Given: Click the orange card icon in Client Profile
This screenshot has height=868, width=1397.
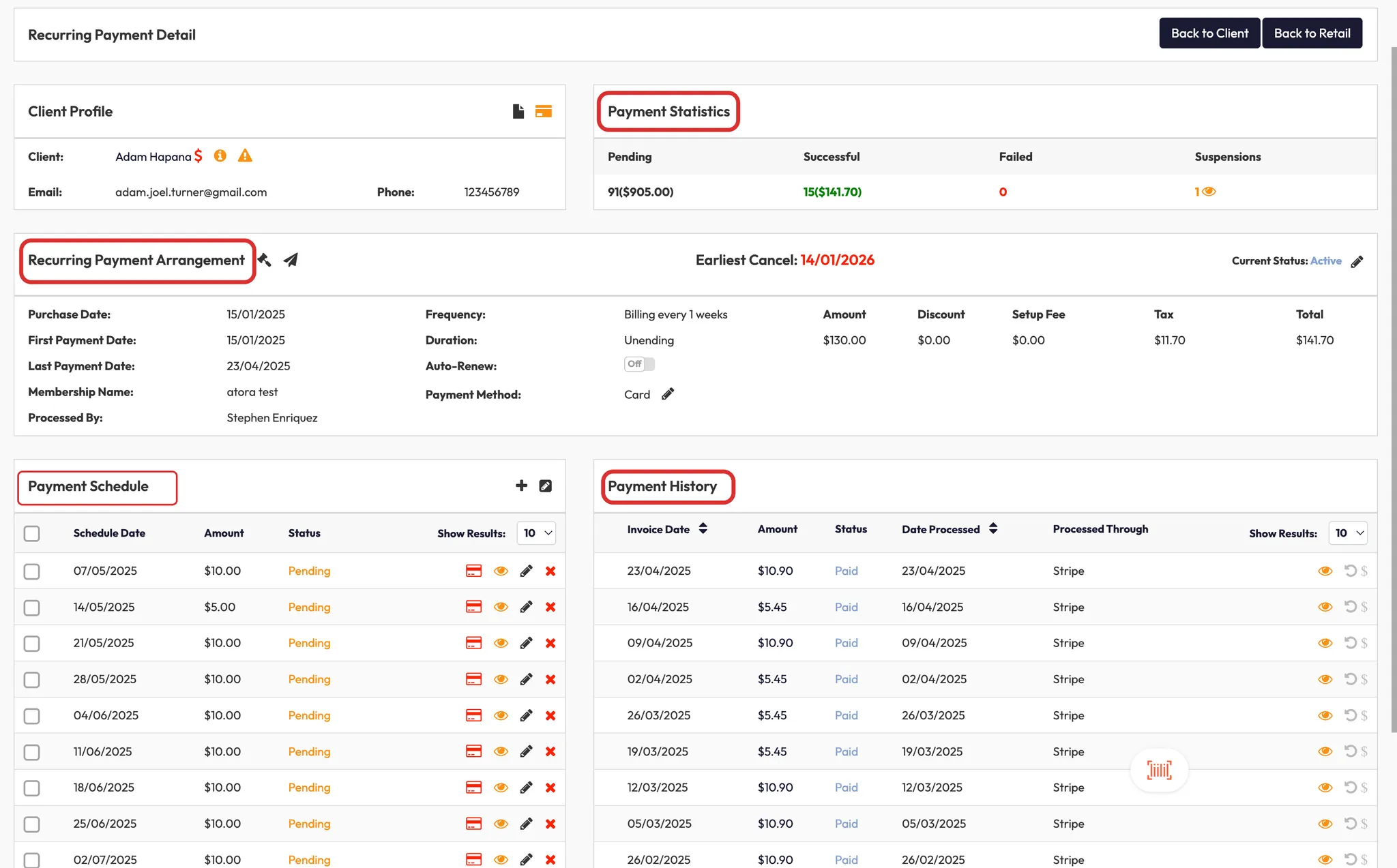Looking at the screenshot, I should point(543,111).
